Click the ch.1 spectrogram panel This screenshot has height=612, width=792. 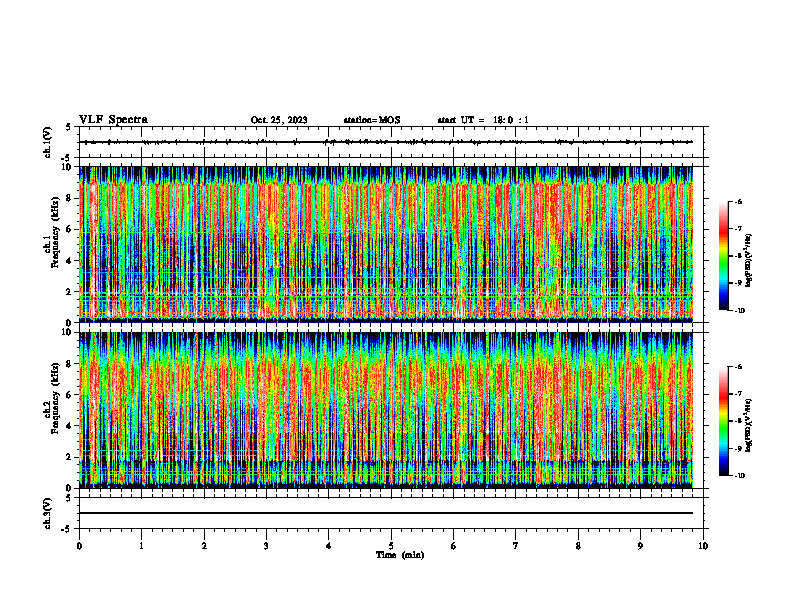[x=386, y=244]
